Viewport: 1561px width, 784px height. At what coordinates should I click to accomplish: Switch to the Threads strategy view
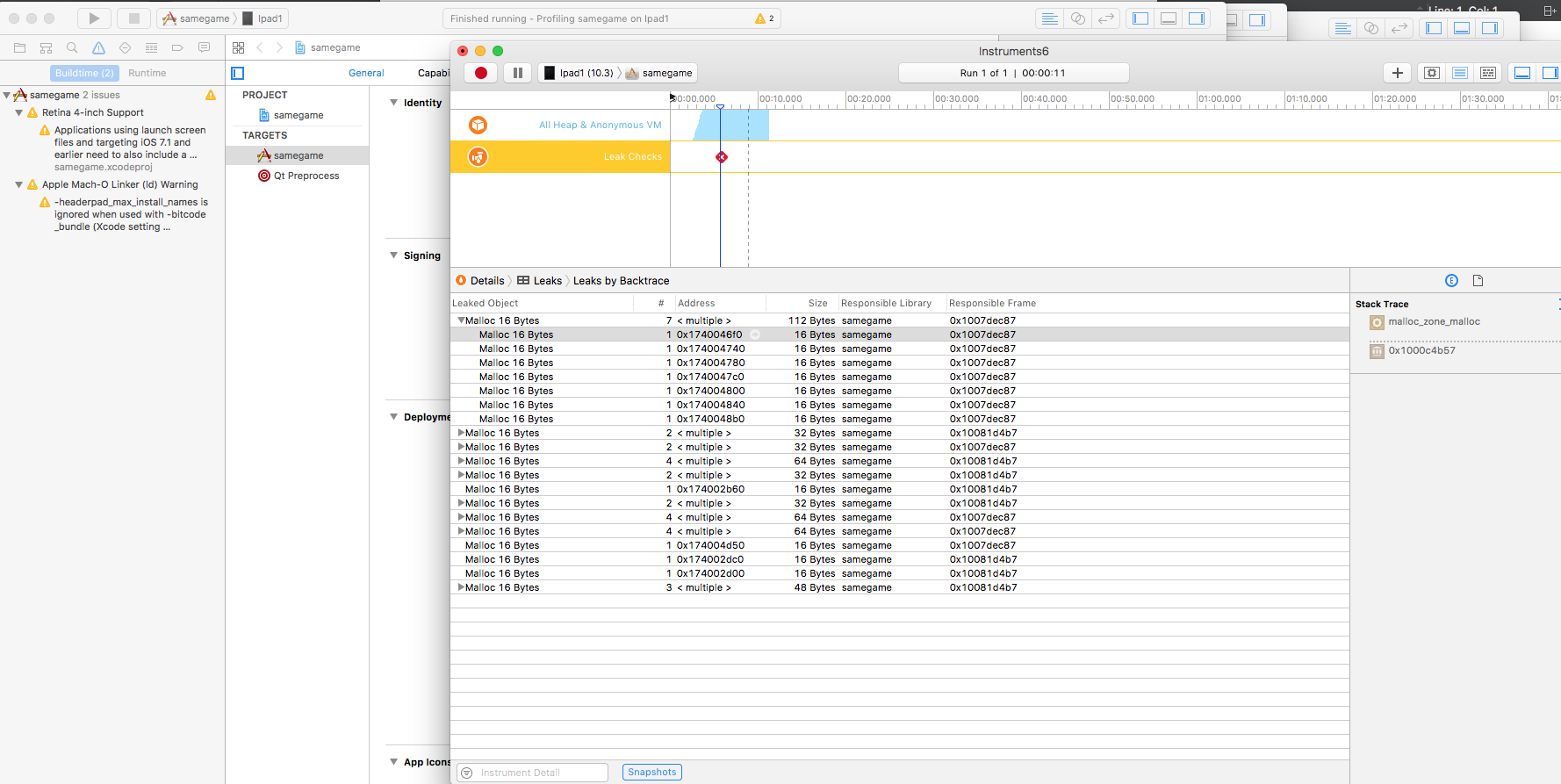pos(1488,73)
